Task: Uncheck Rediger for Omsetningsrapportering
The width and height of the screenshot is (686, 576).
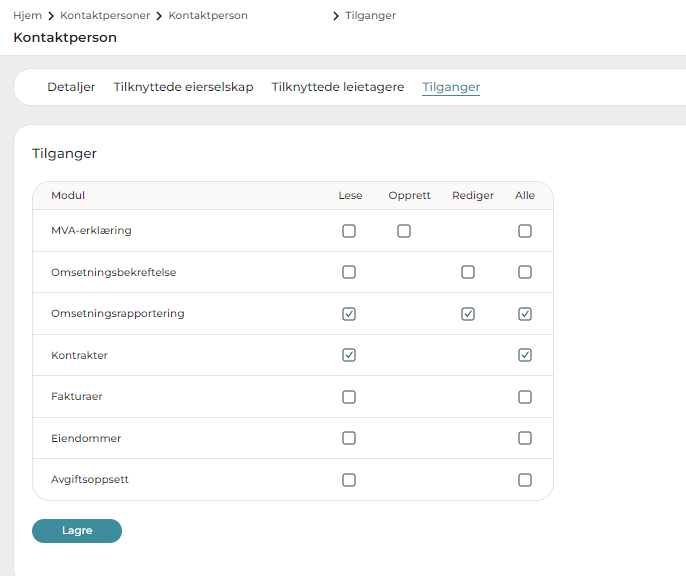Action: point(468,314)
